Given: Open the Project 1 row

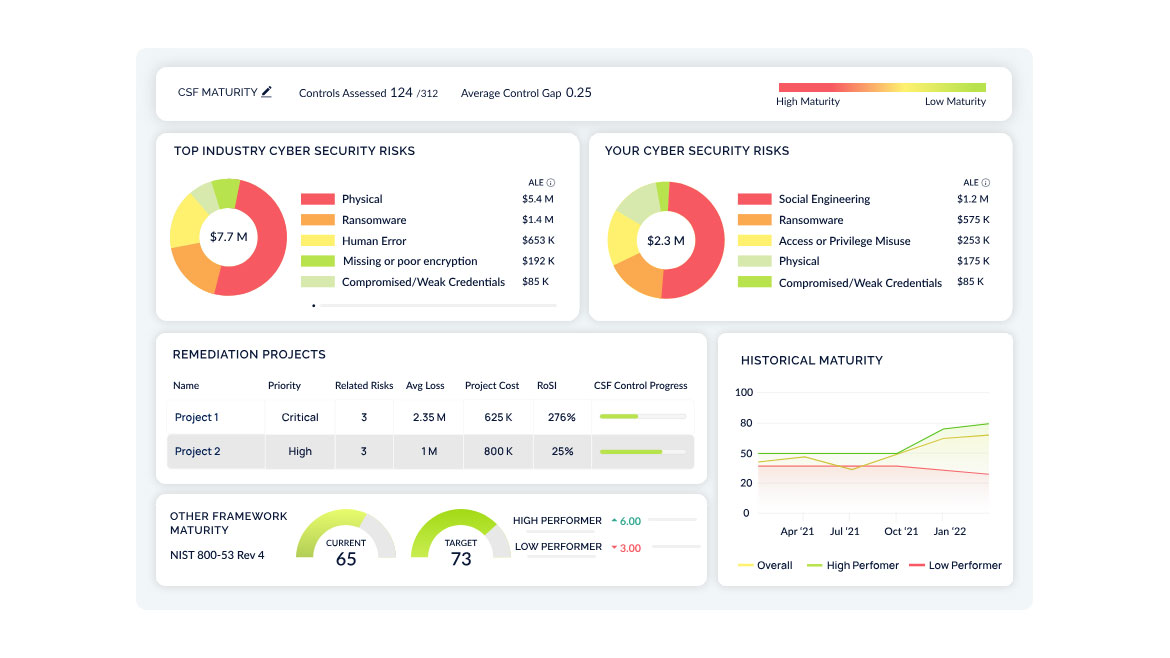Looking at the screenshot, I should pos(197,417).
